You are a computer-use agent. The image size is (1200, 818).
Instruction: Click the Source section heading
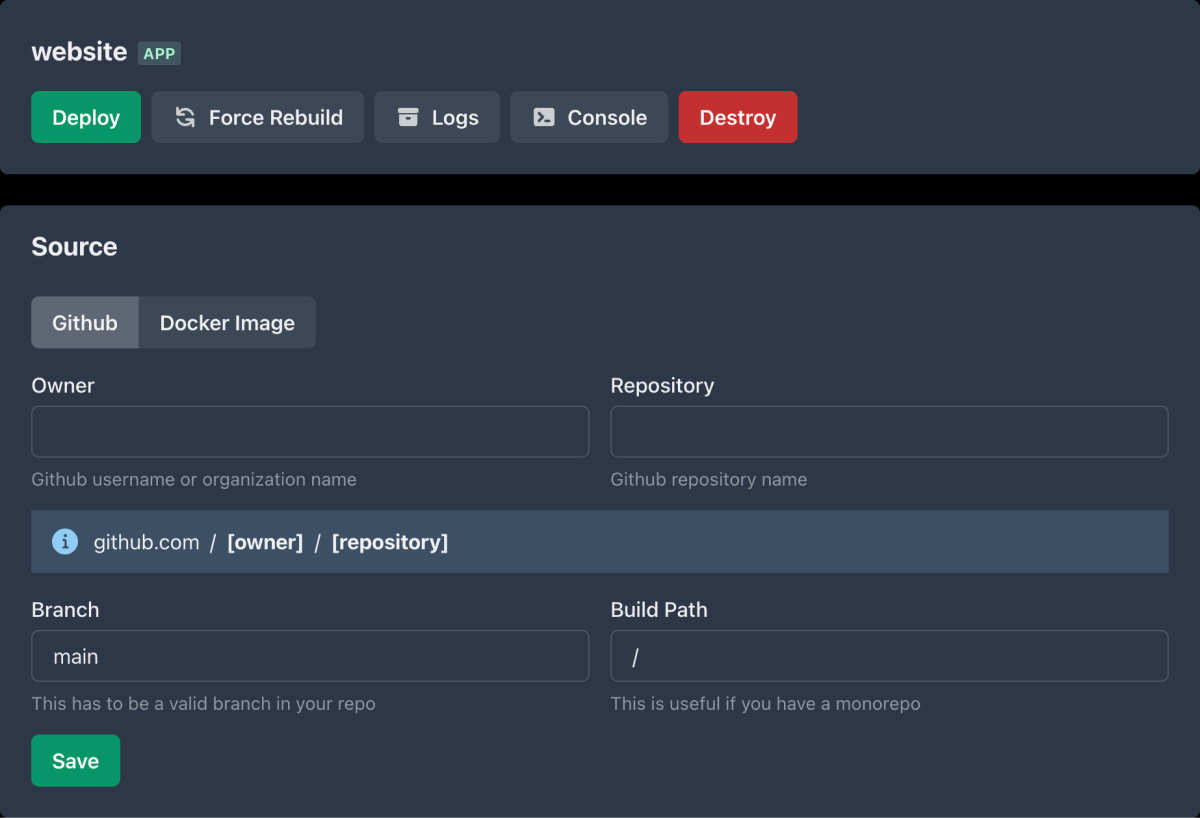[74, 247]
